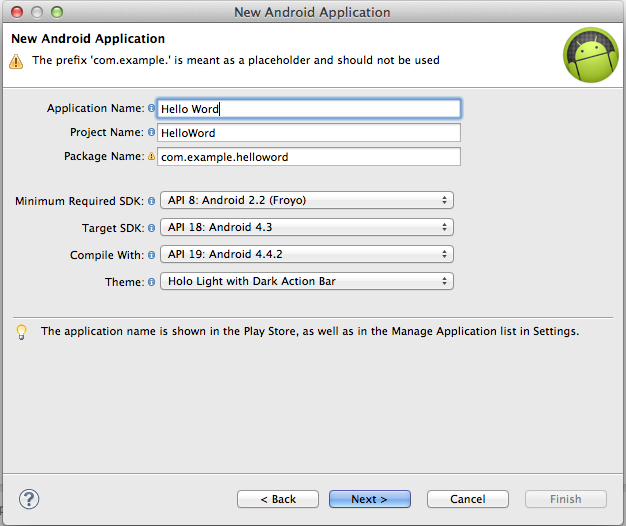Click the 'Project Name:' label
Image resolution: width=626 pixels, height=526 pixels.
click(107, 132)
